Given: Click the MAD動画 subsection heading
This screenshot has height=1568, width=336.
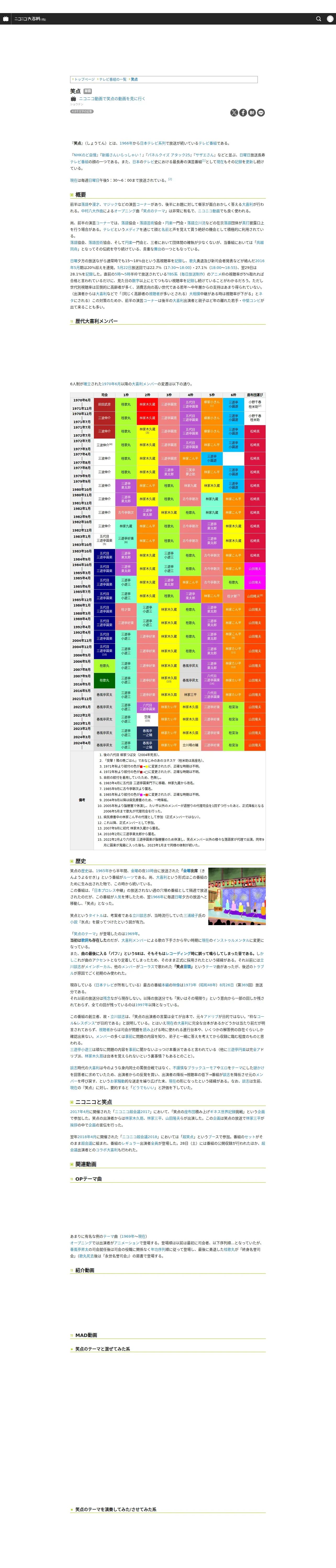Looking at the screenshot, I should click(86, 1335).
